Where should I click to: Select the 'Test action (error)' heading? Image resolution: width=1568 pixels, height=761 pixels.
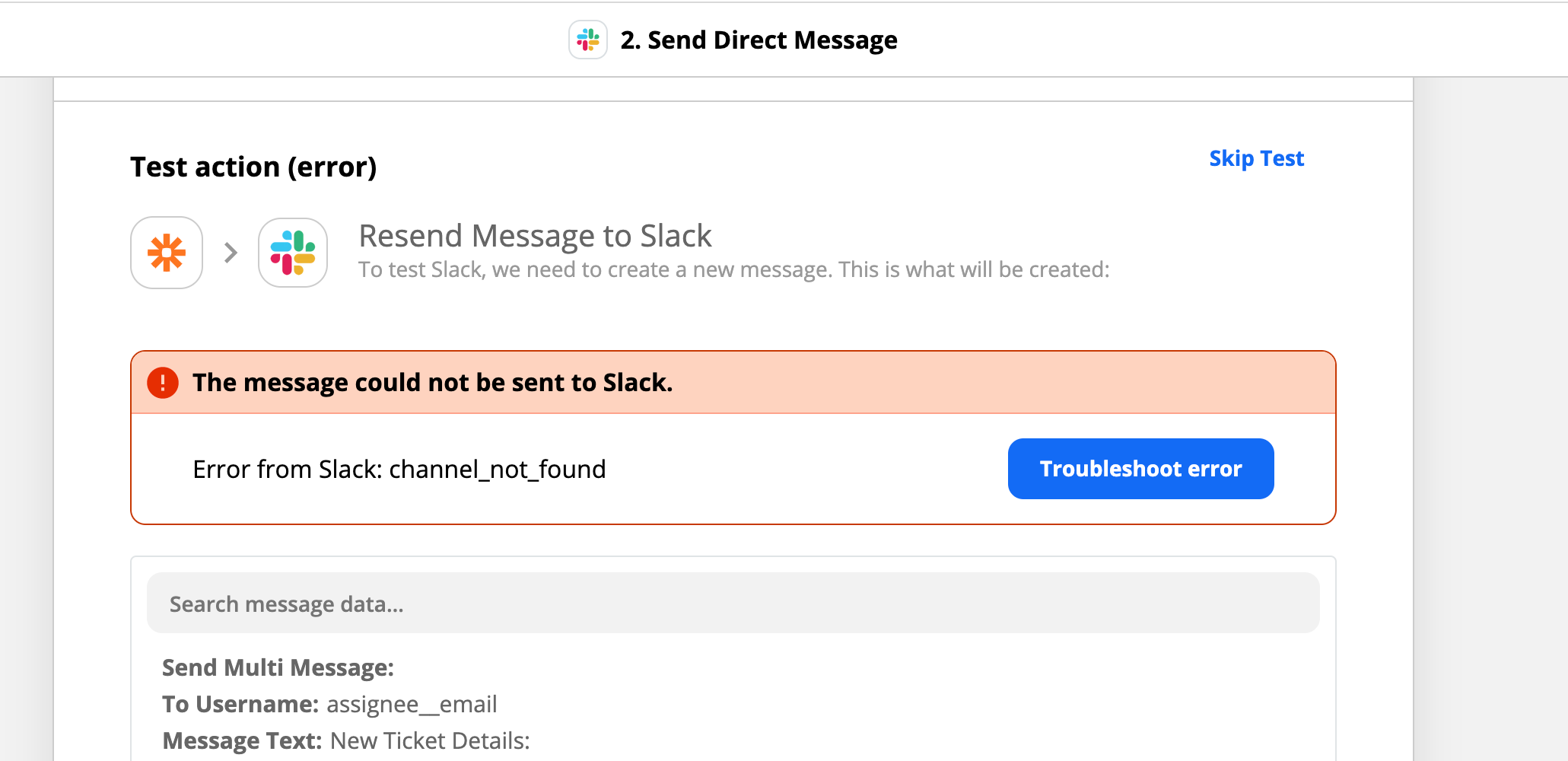(x=253, y=167)
